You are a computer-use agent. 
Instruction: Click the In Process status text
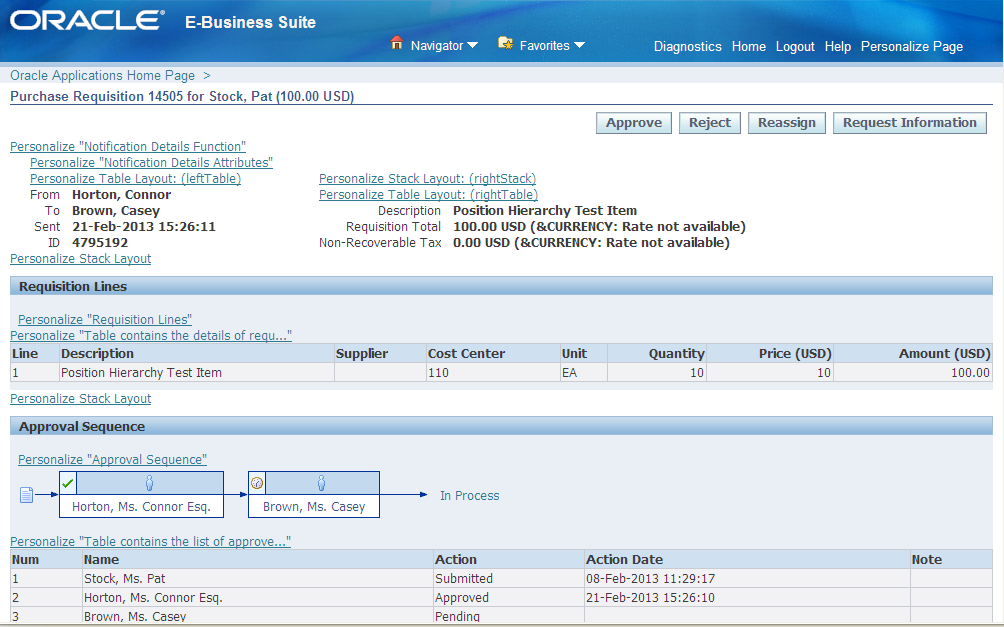[469, 496]
